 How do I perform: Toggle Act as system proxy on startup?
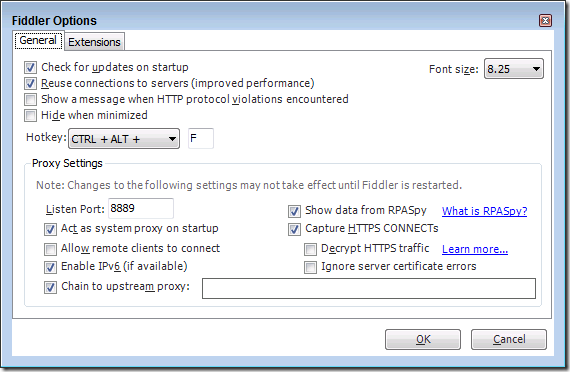point(50,229)
